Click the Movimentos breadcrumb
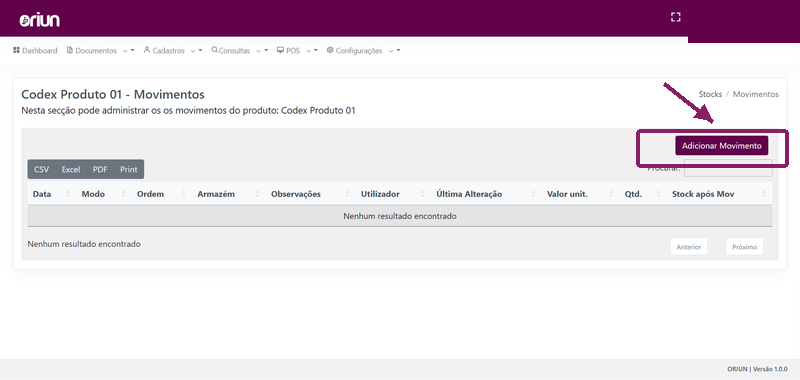Image resolution: width=800 pixels, height=380 pixels. coord(756,94)
